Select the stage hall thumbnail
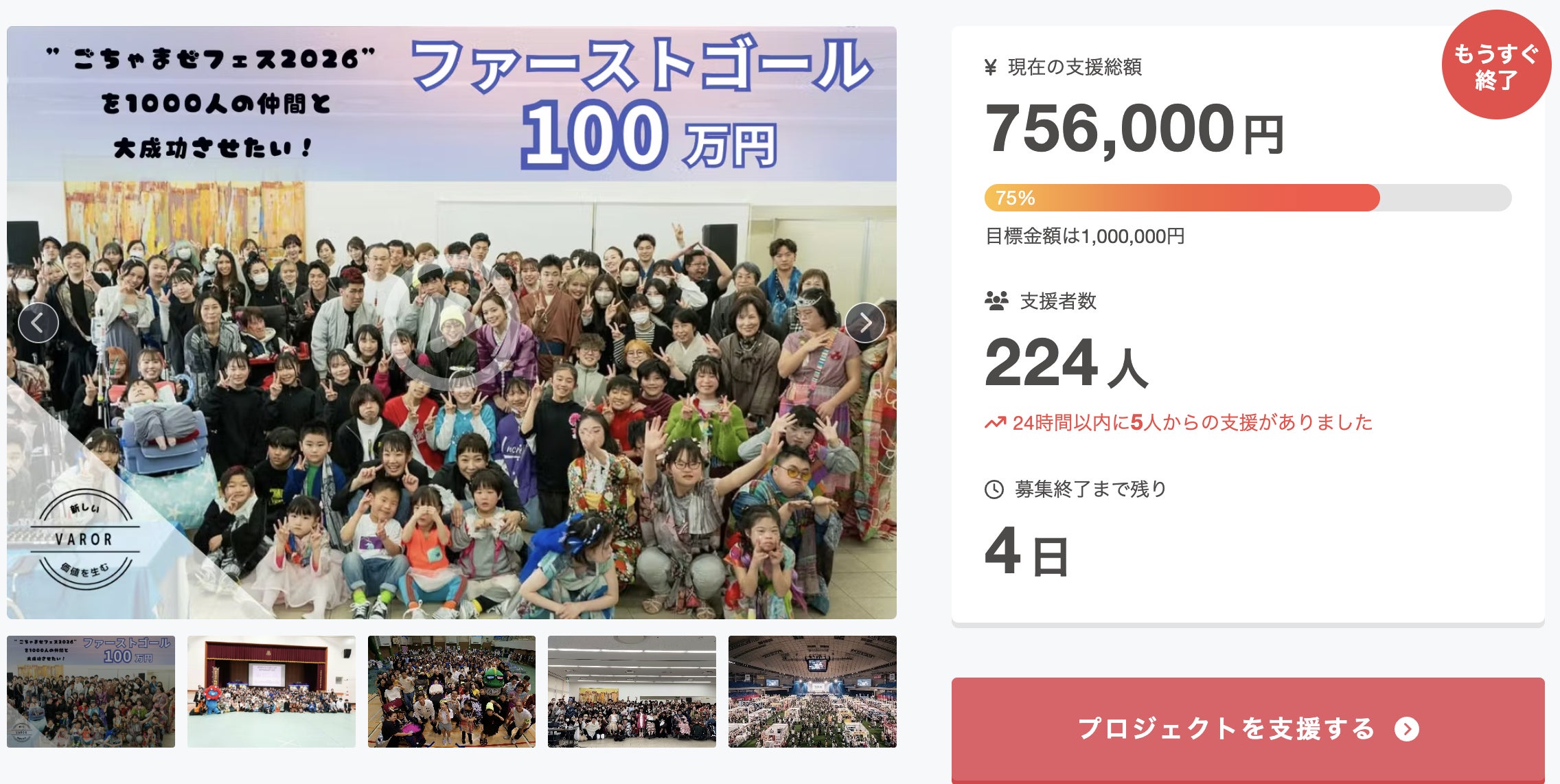 pyautogui.click(x=271, y=691)
